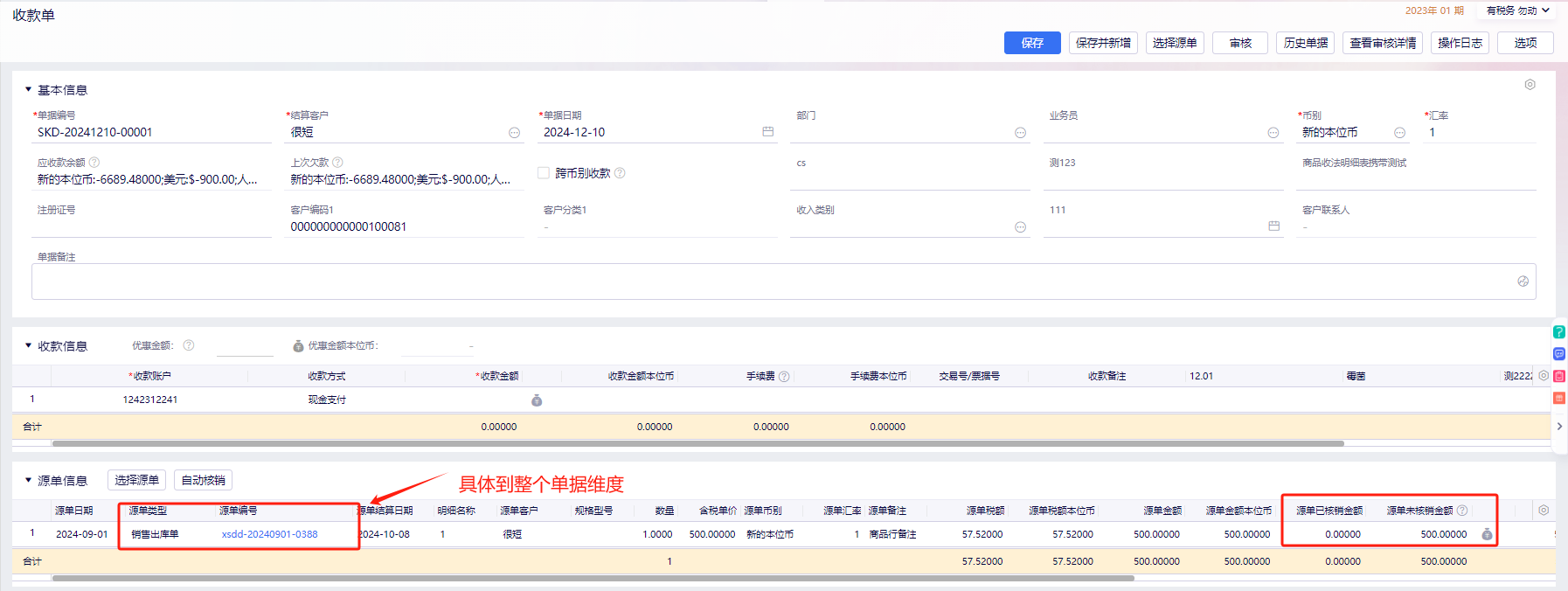The image size is (1568, 591).
Task: Show help for 上次欠款
Action: pyautogui.click(x=337, y=163)
